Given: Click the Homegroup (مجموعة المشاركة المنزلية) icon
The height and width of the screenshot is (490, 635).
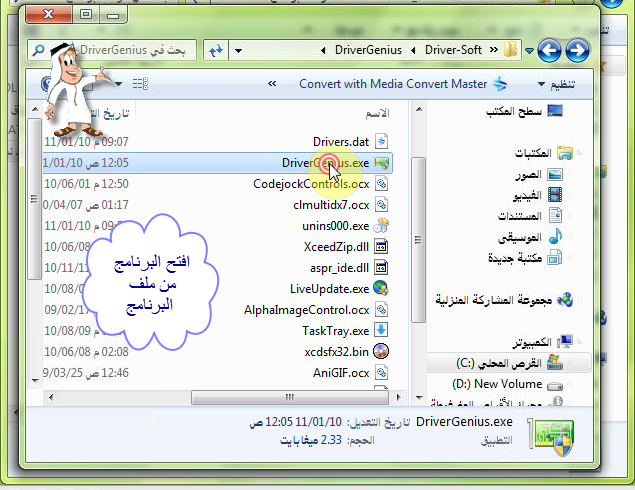Looking at the screenshot, I should coord(565,300).
